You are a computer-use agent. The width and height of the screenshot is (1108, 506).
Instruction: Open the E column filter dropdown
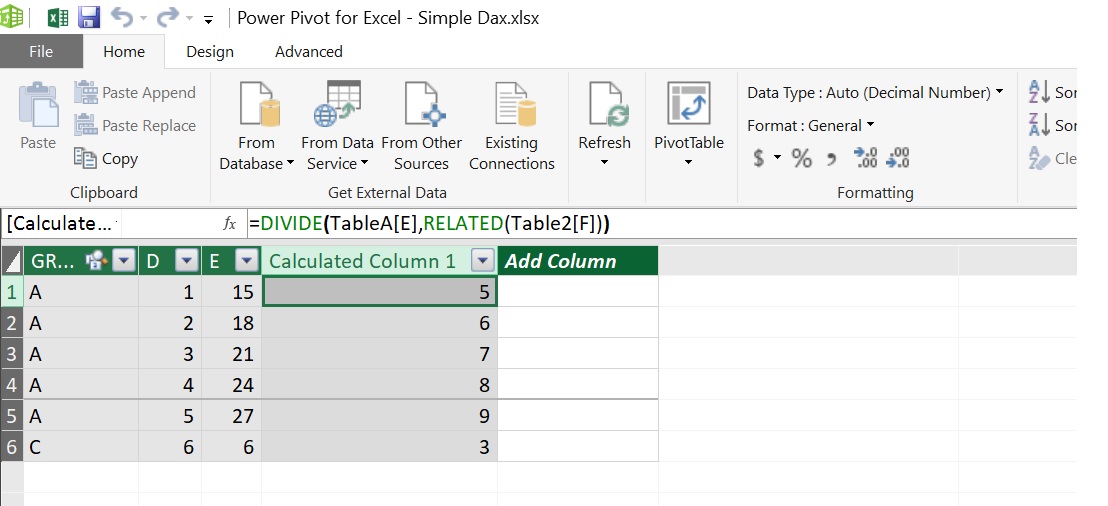point(247,261)
